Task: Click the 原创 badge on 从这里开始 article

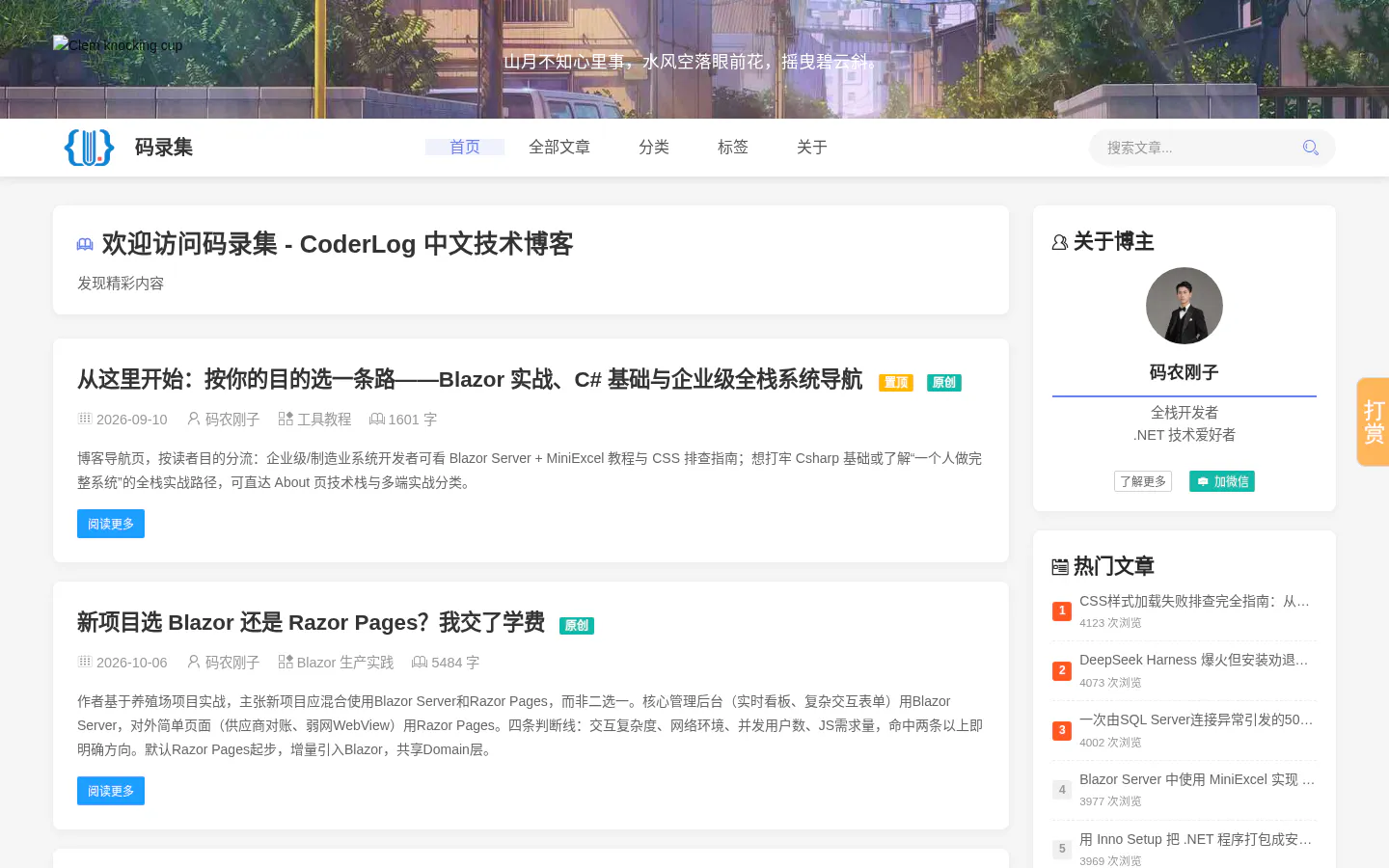Action: click(x=944, y=383)
